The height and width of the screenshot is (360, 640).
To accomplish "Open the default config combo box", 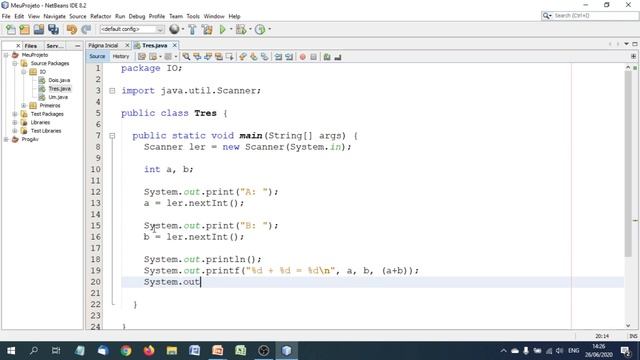I will [132, 29].
